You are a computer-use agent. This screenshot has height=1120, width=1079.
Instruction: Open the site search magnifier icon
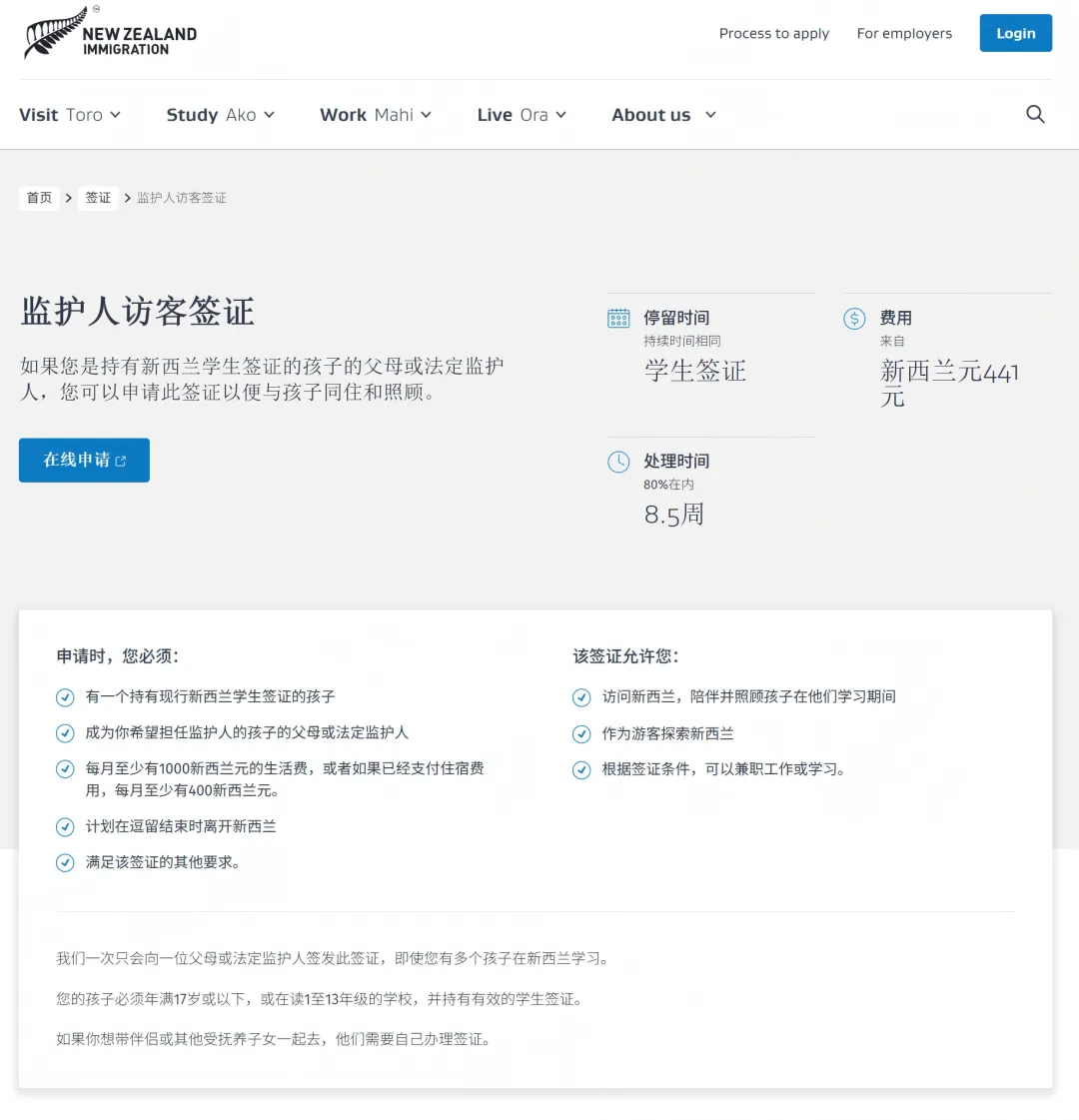click(x=1035, y=114)
